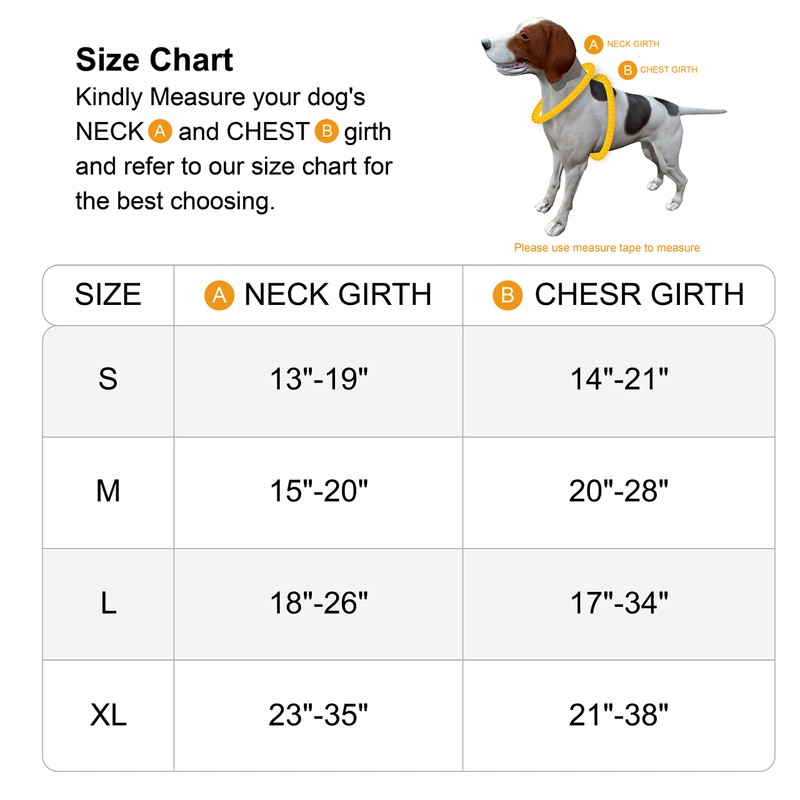The image size is (800, 800).
Task: Click "Please use measure tape to measure" note
Action: click(x=607, y=248)
